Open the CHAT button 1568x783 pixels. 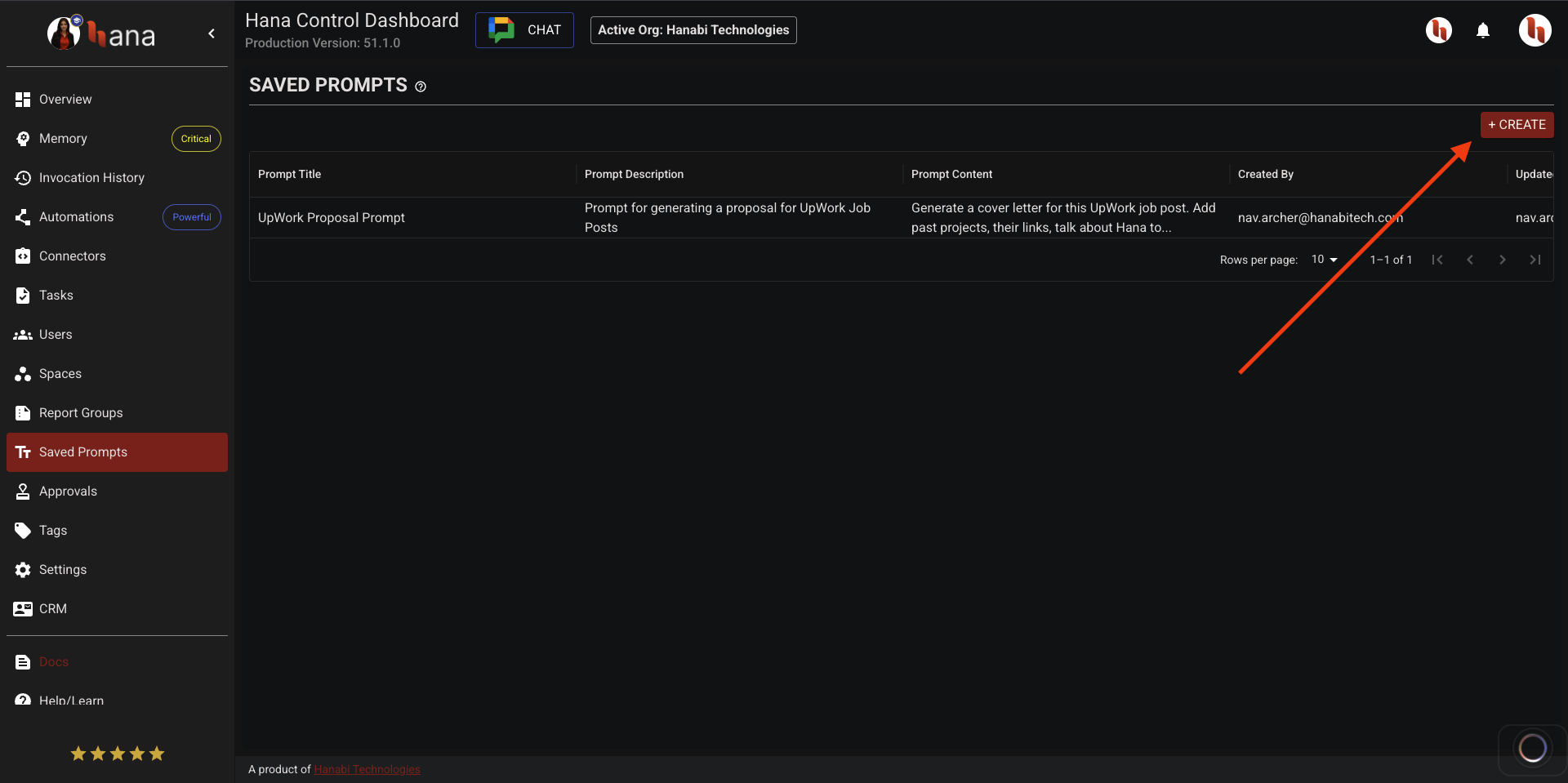(524, 30)
